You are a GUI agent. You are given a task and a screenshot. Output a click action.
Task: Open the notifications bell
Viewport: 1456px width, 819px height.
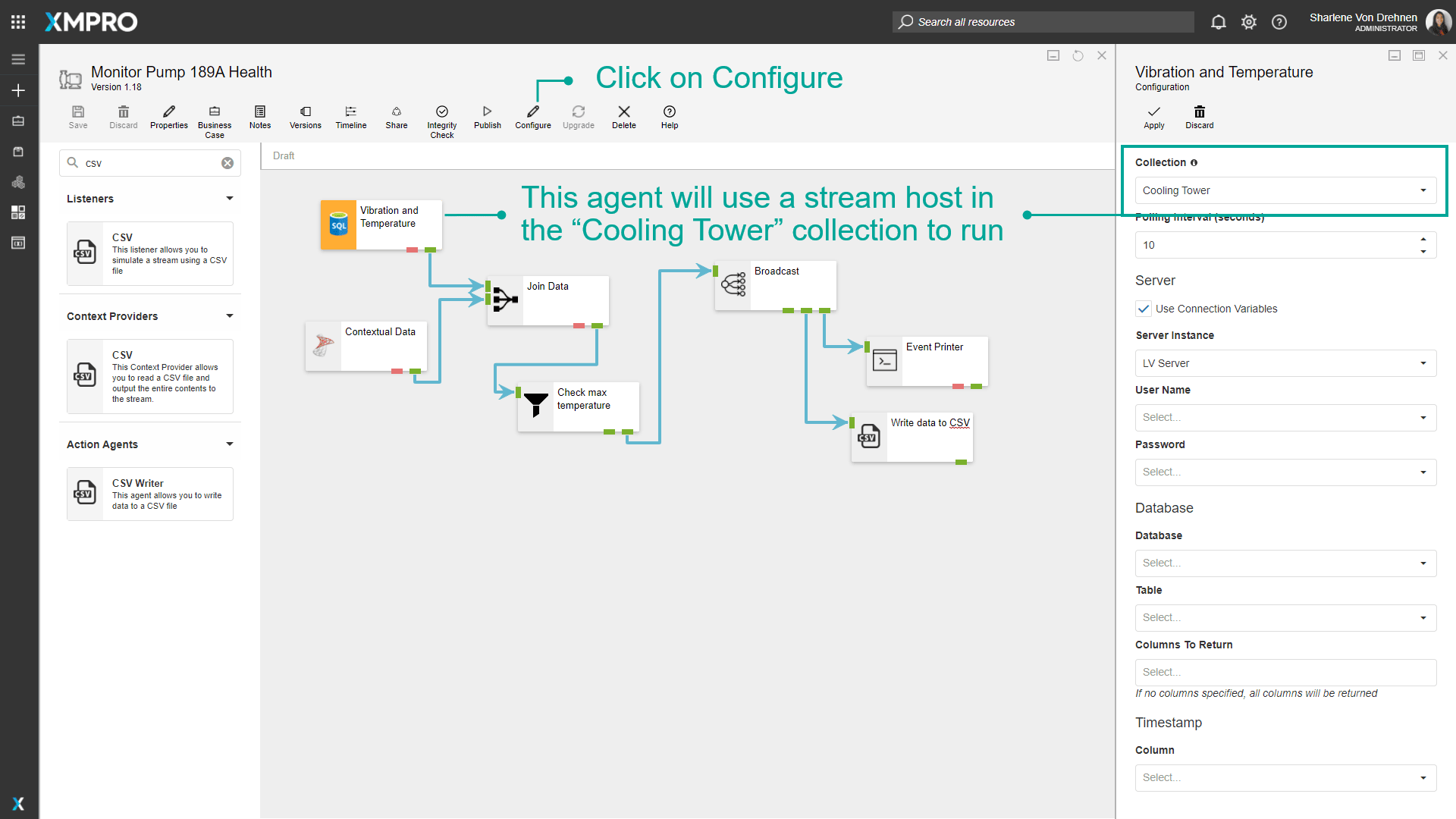coord(1219,22)
